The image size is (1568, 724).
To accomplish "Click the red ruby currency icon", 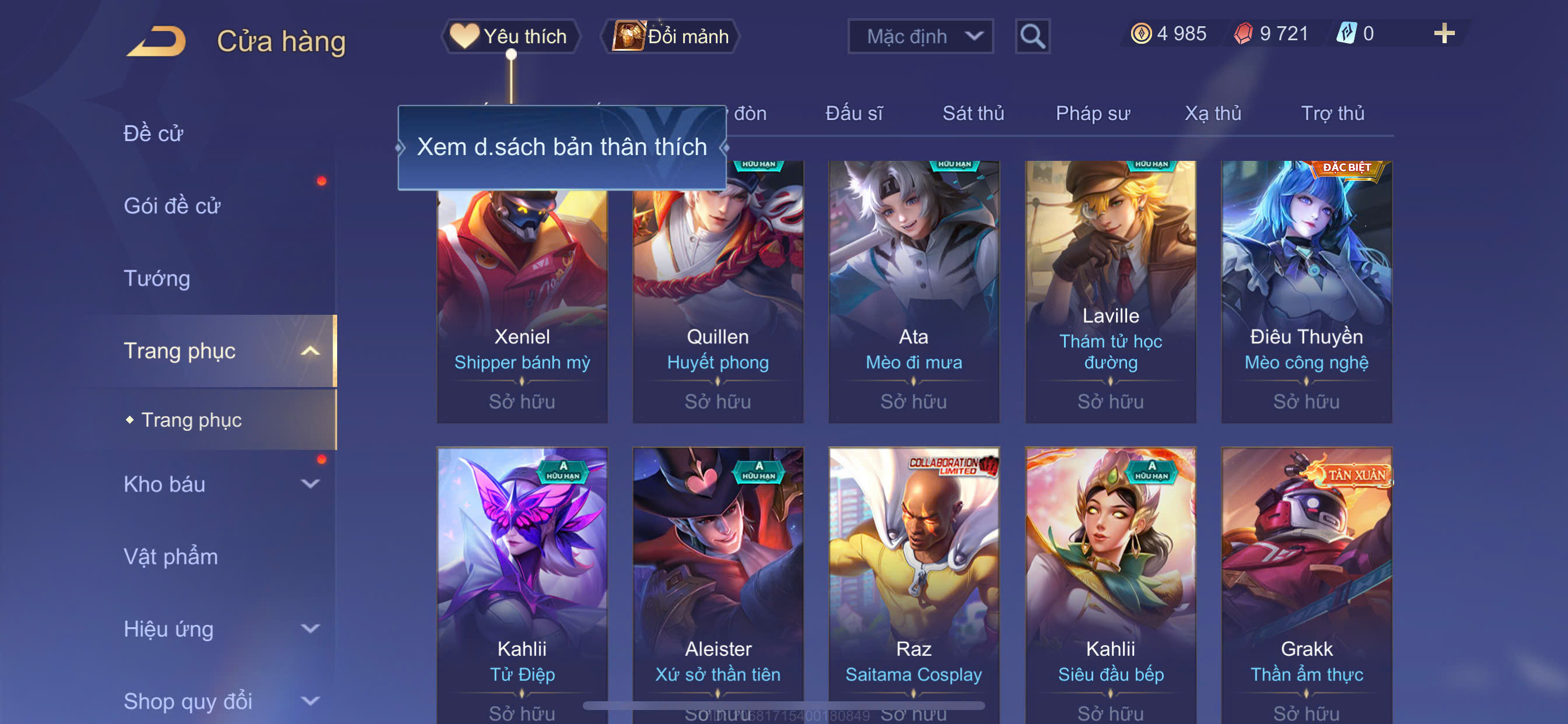I will click(1243, 33).
